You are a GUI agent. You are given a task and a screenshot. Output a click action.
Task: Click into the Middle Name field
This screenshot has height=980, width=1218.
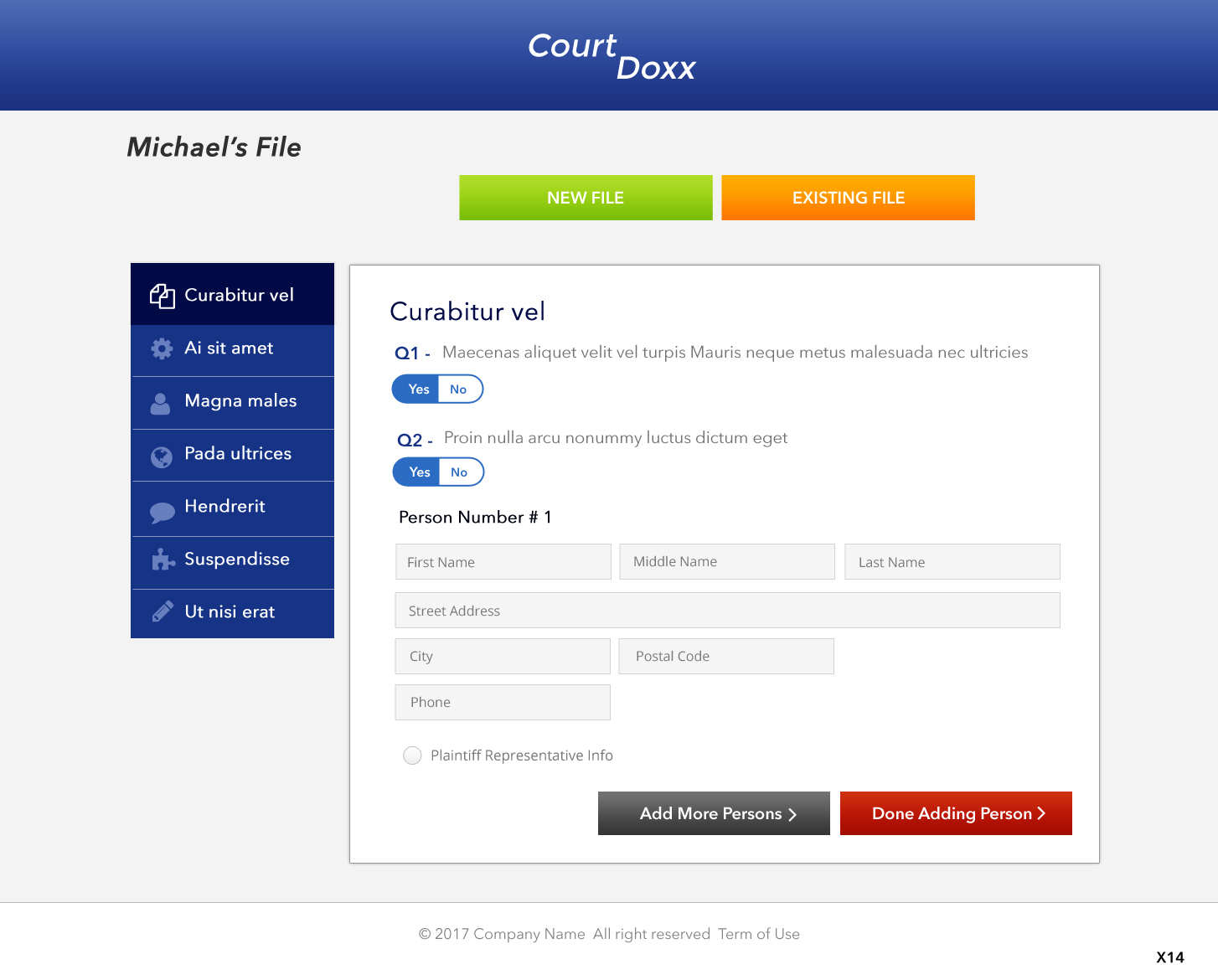727,561
